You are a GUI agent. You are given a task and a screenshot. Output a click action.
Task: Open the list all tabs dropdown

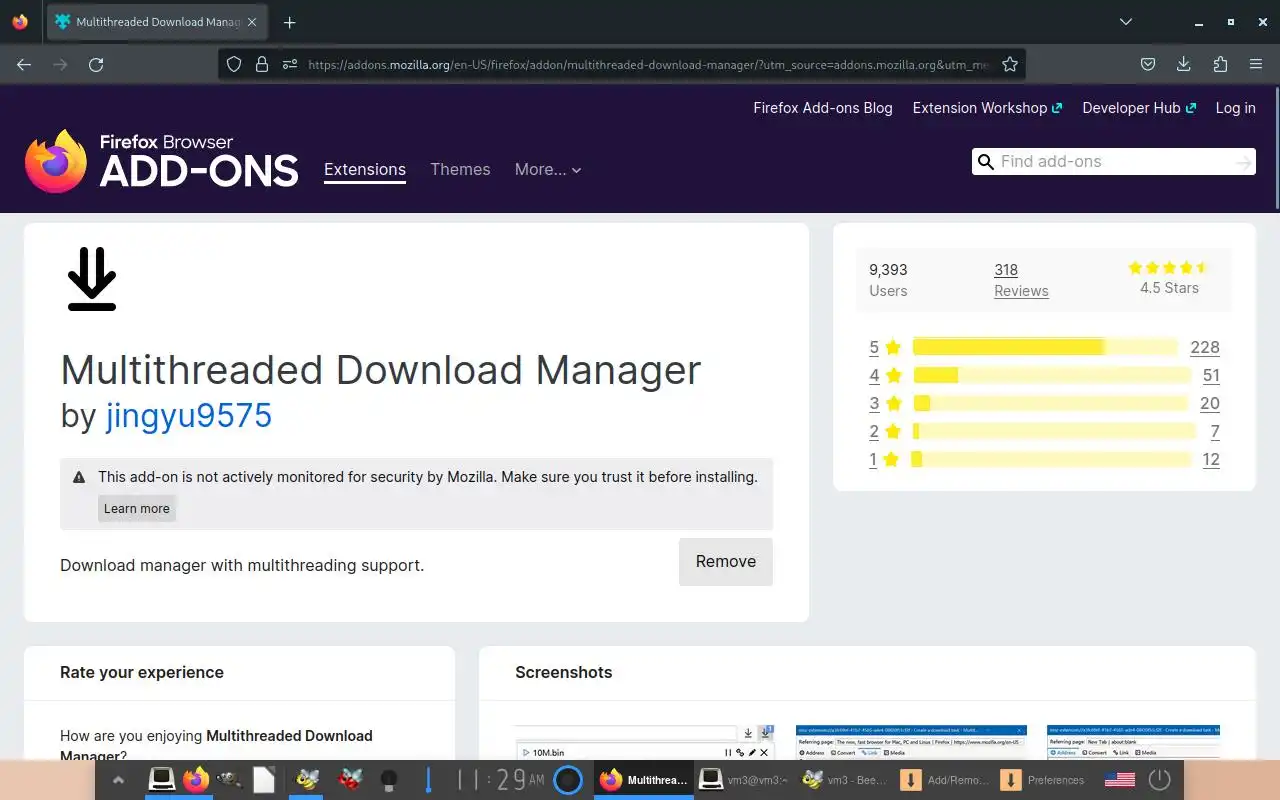coord(1126,22)
